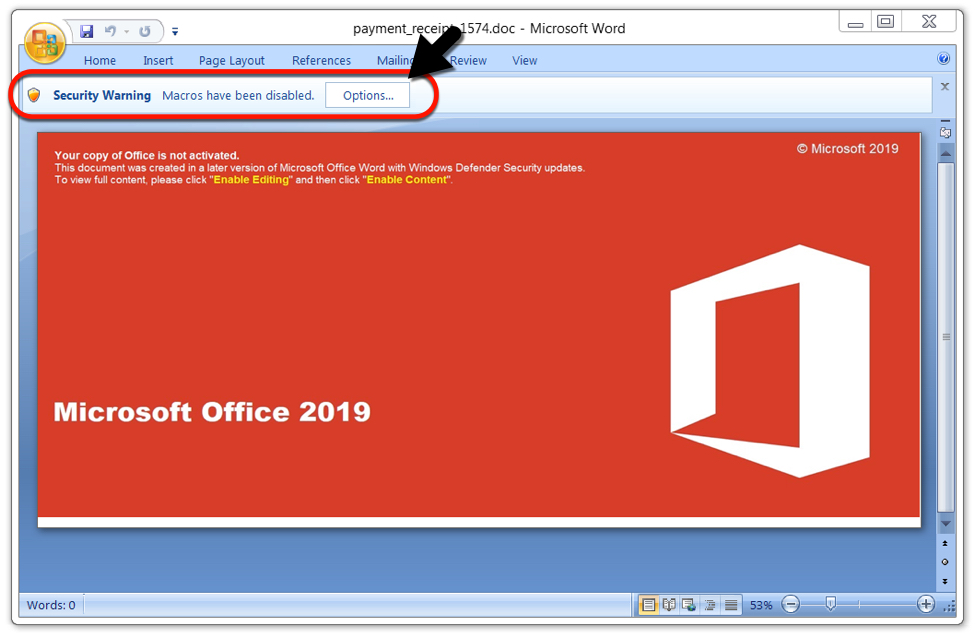The height and width of the screenshot is (638, 975).
Task: Click the Words: 0 status indicator
Action: pyautogui.click(x=51, y=605)
